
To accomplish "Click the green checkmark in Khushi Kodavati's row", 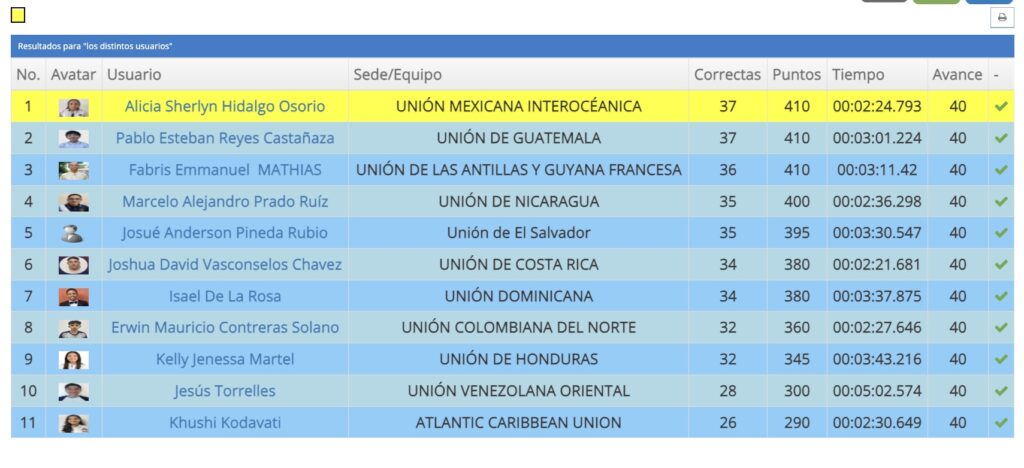I will [1001, 423].
